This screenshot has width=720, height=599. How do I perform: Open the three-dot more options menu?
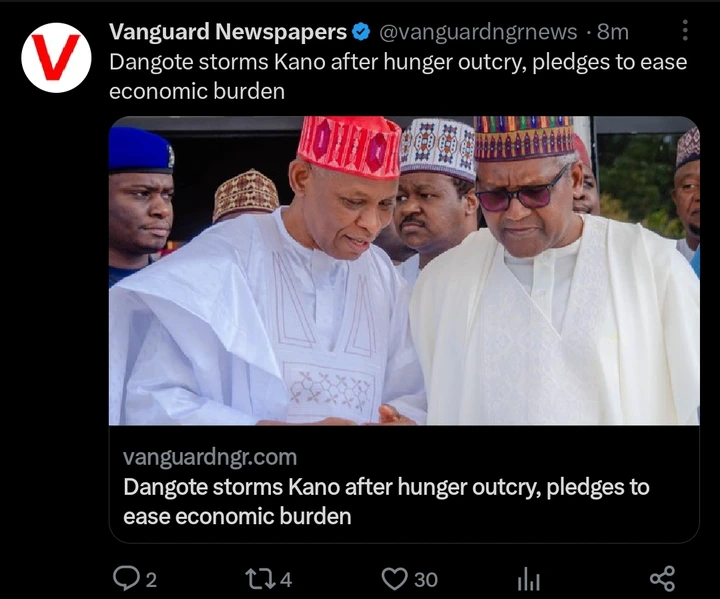[x=685, y=30]
